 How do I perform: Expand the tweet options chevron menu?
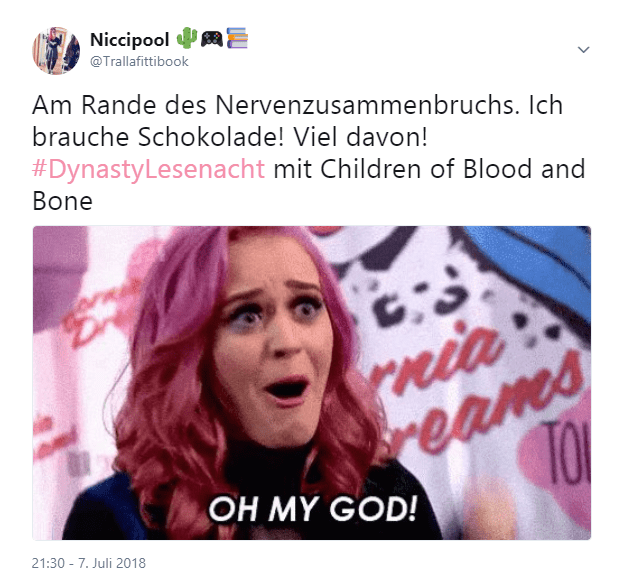(583, 50)
